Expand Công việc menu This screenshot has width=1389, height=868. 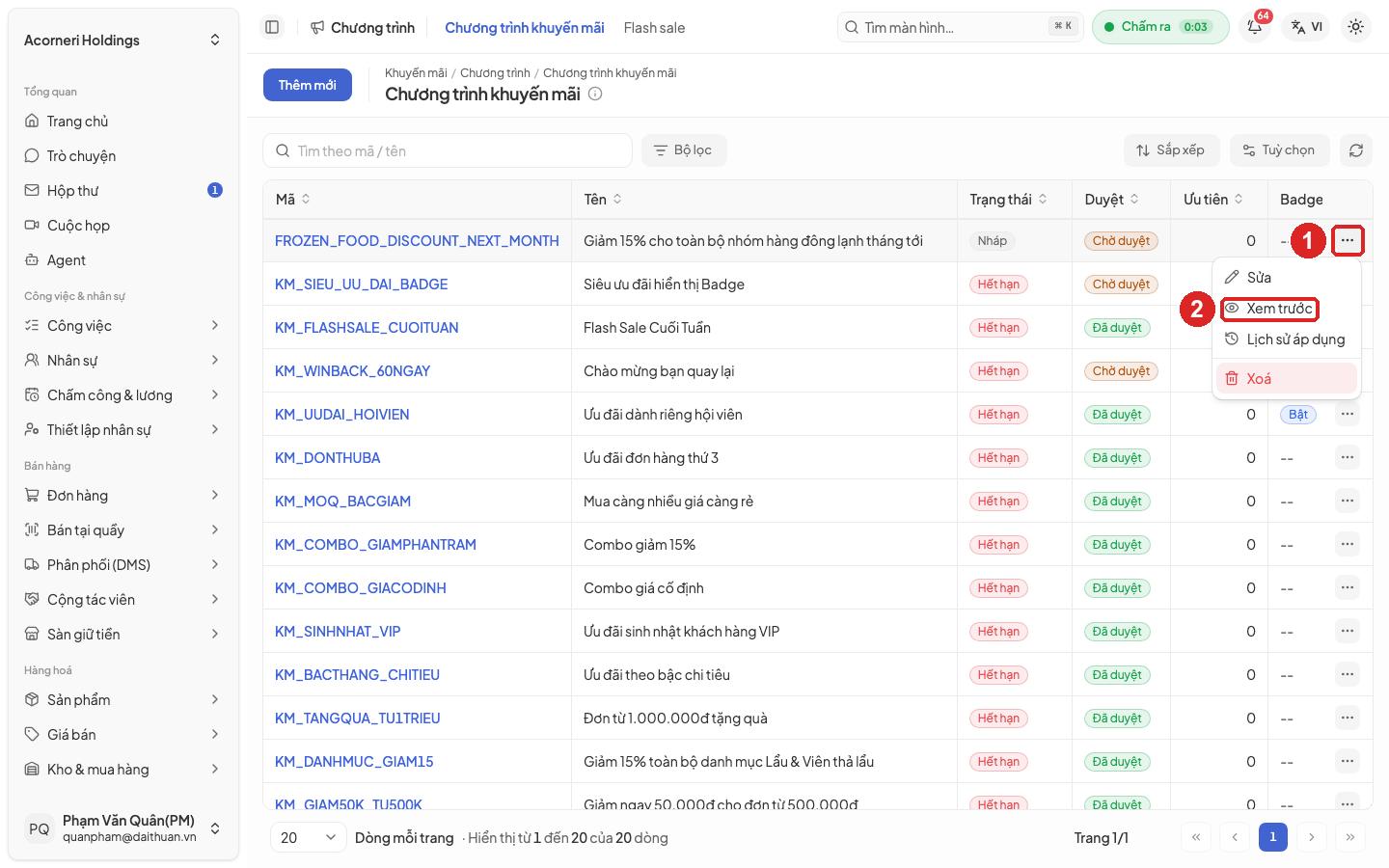[x=123, y=326]
